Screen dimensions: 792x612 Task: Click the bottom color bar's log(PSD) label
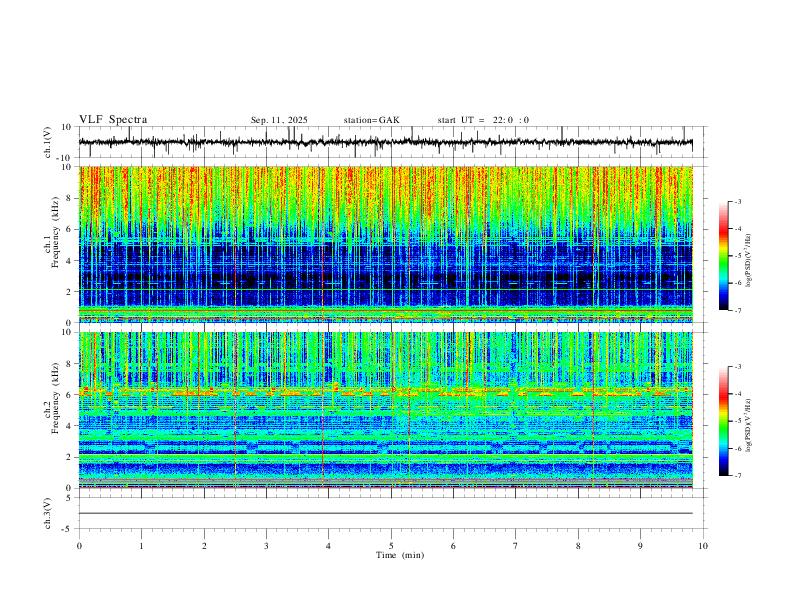(x=748, y=426)
